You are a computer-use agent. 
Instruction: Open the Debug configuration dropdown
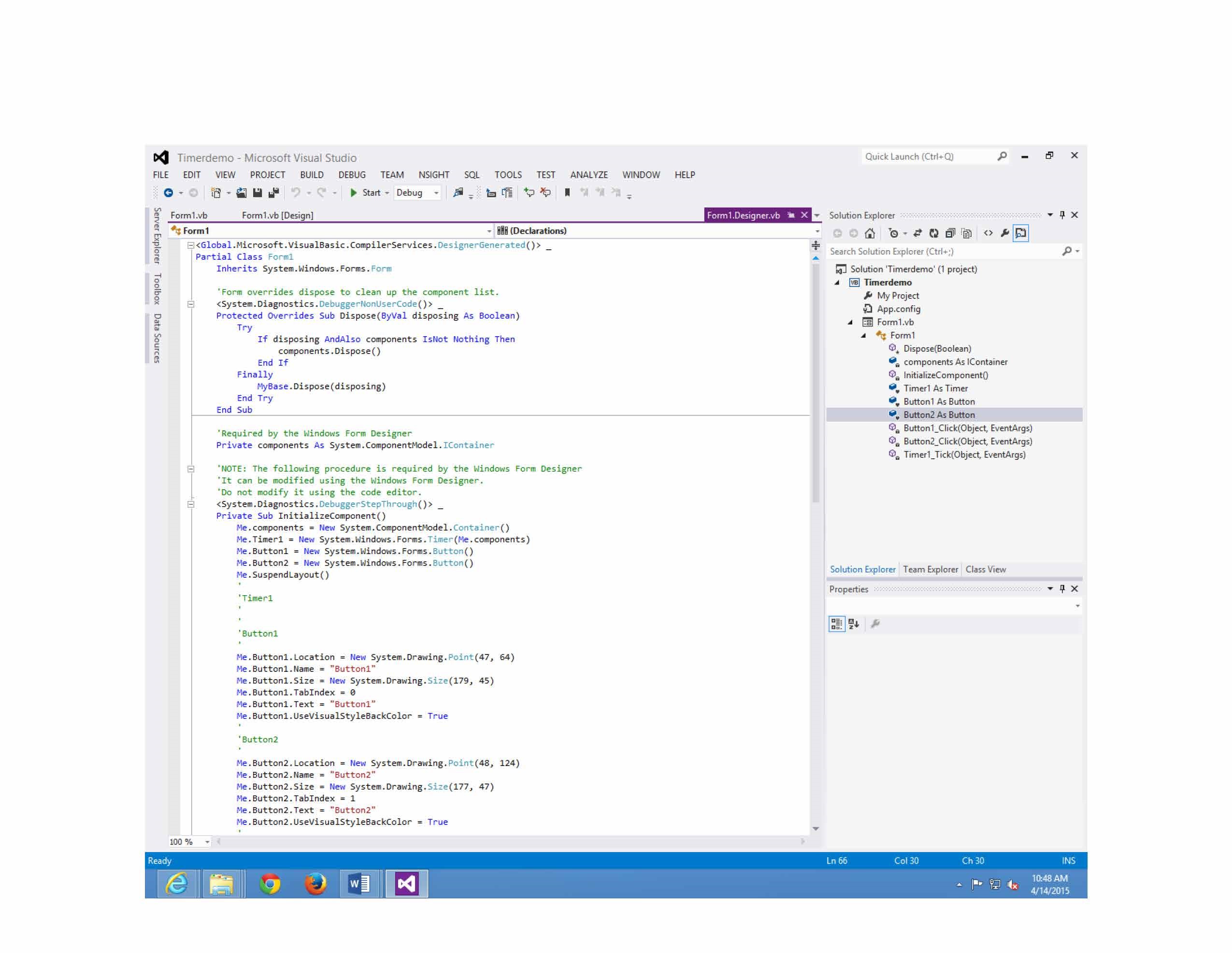[435, 193]
